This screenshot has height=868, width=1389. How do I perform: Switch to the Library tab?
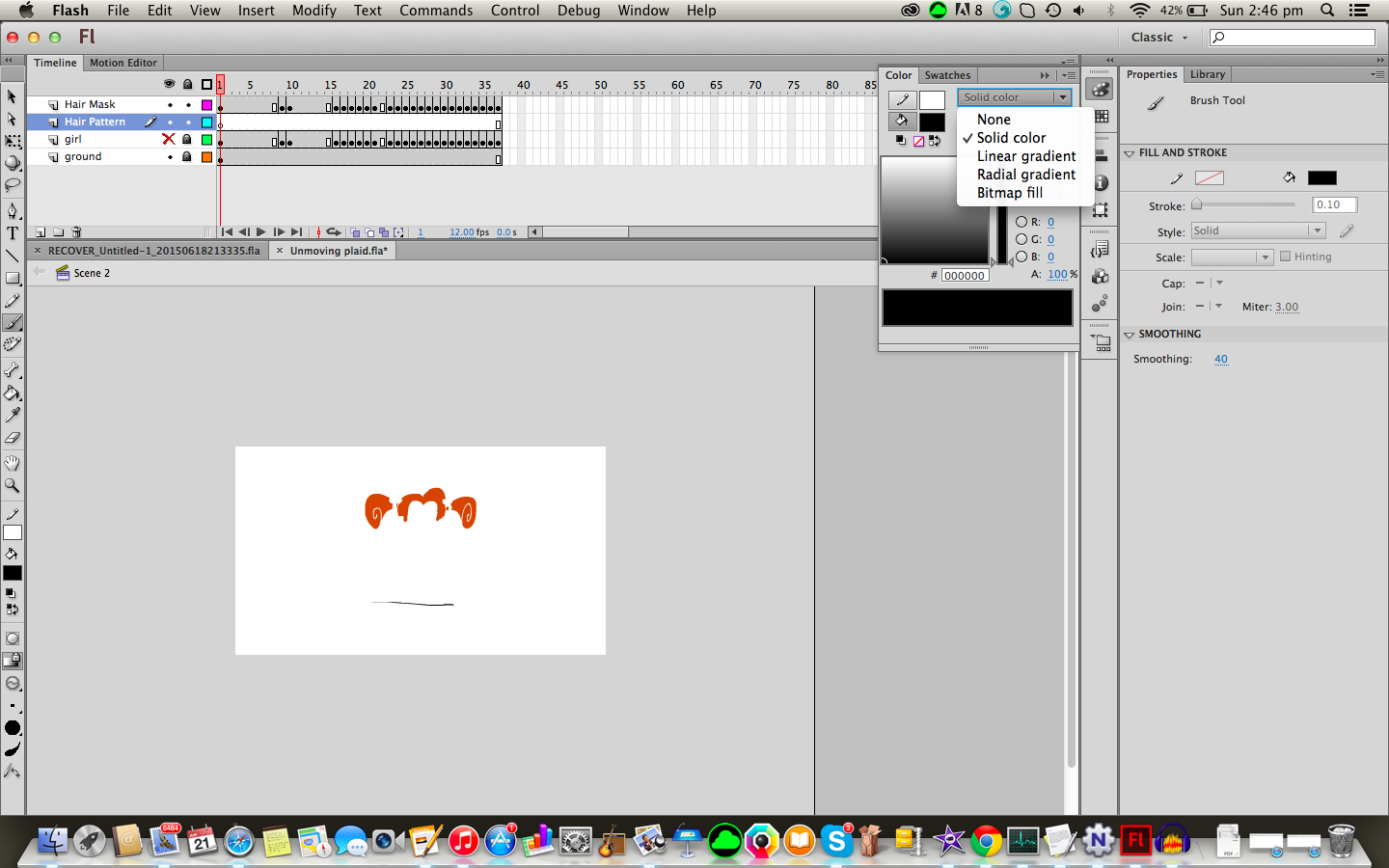1207,74
